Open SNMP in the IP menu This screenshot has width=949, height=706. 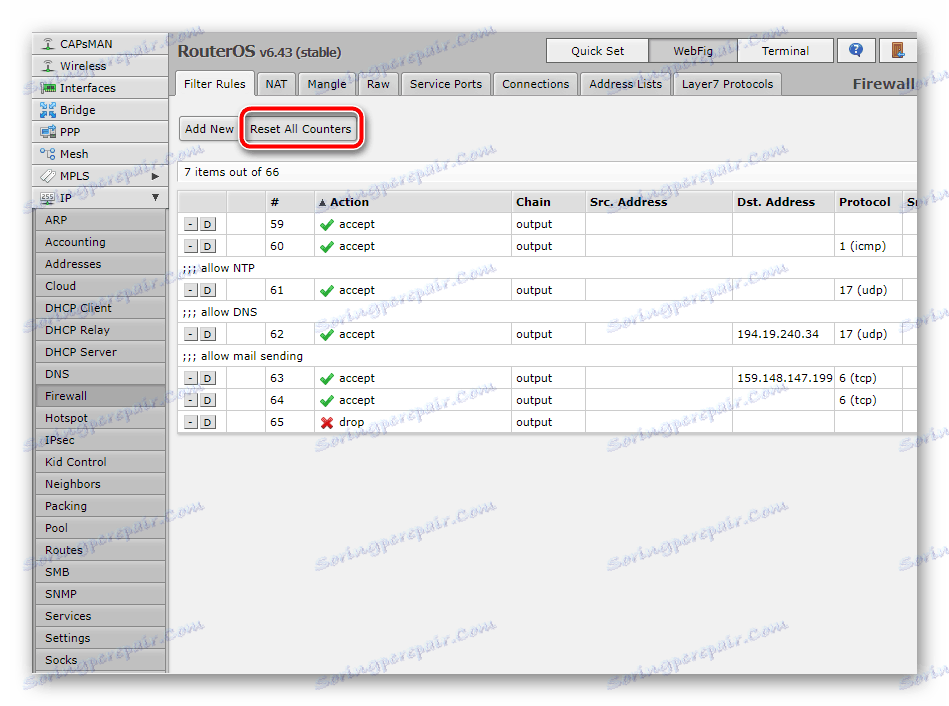[x=100, y=594]
